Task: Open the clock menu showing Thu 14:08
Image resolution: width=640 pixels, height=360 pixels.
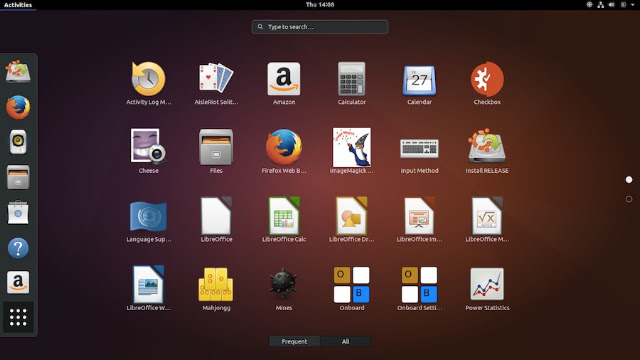Action: click(320, 5)
